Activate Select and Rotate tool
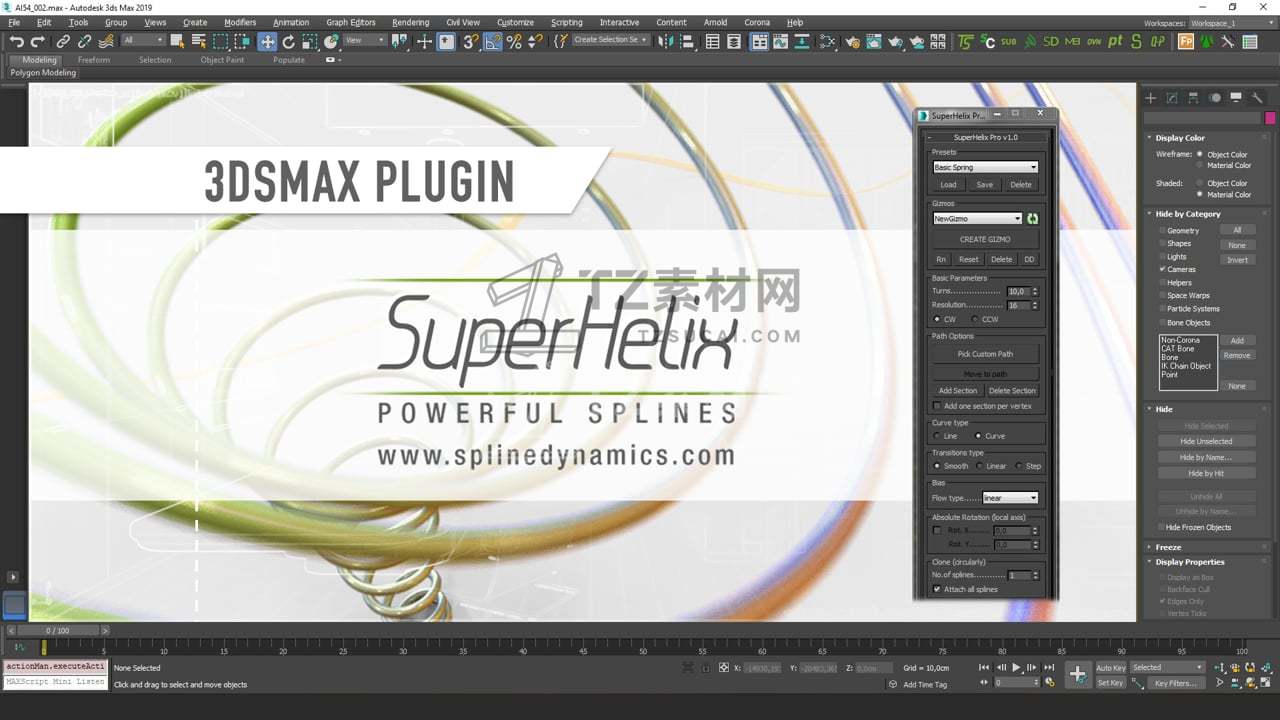 (x=289, y=41)
